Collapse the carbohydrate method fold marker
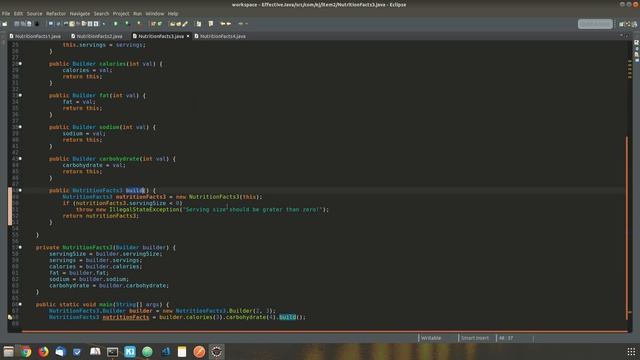The width and height of the screenshot is (640, 360). [20, 159]
